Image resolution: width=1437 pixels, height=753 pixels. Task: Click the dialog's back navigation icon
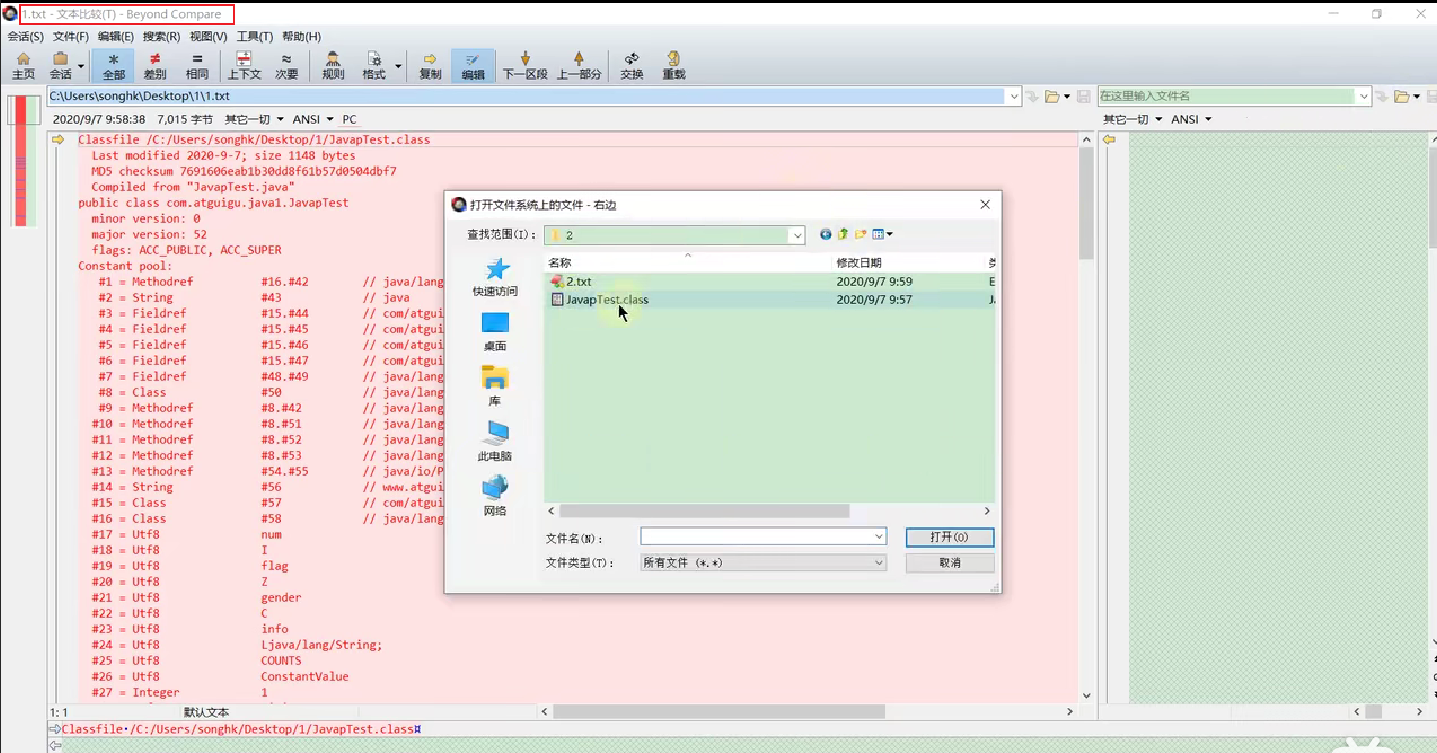point(825,235)
